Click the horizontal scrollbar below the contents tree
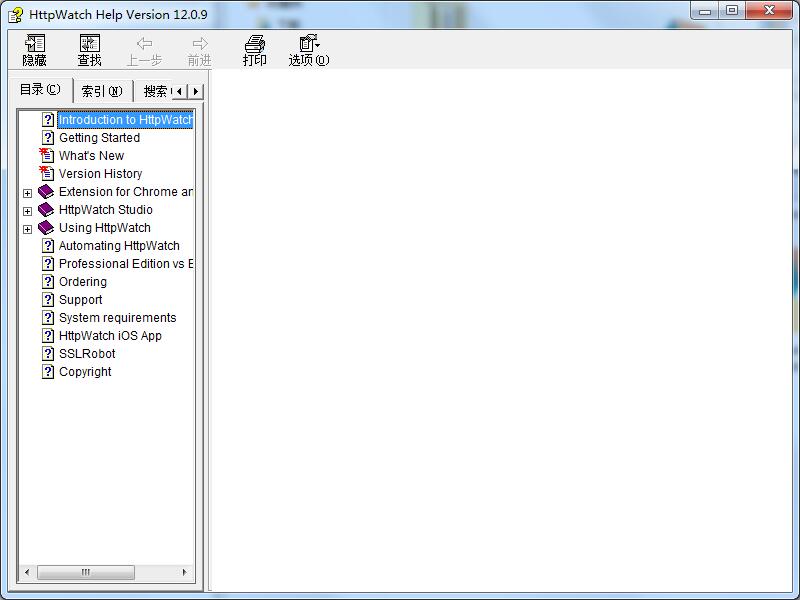Image resolution: width=800 pixels, height=600 pixels. pyautogui.click(x=86, y=572)
